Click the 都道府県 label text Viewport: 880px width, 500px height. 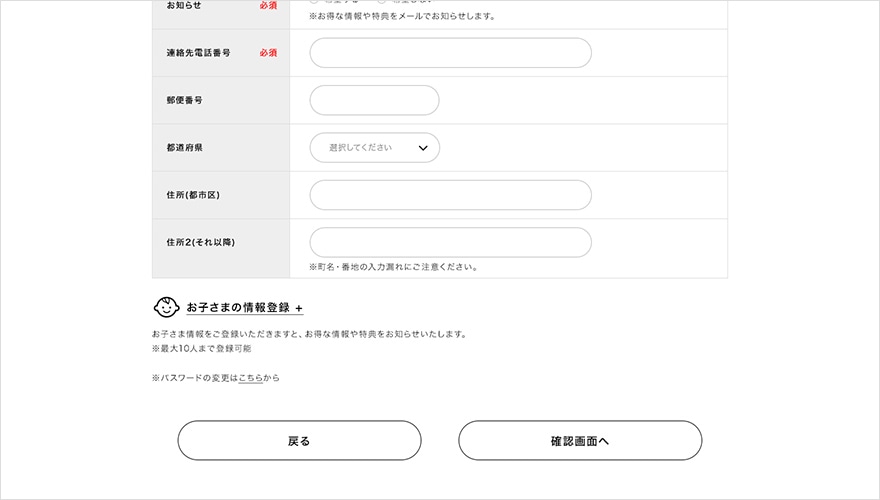coord(184,148)
